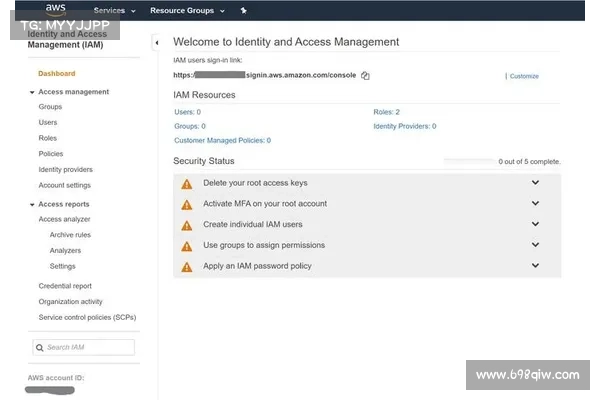Collapse the IAM sidebar with arrow button

click(x=157, y=43)
